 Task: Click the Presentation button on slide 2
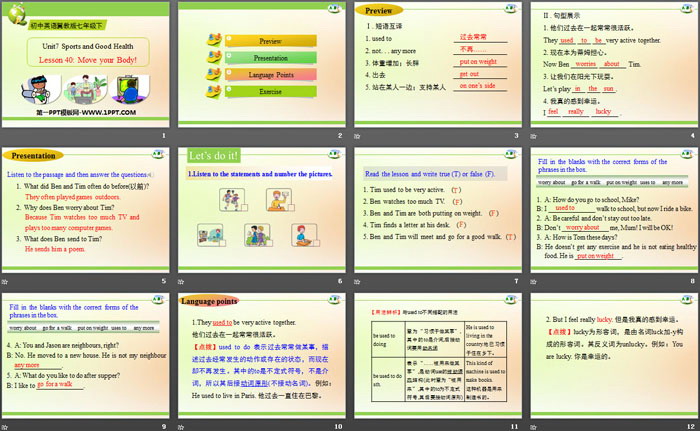point(270,58)
